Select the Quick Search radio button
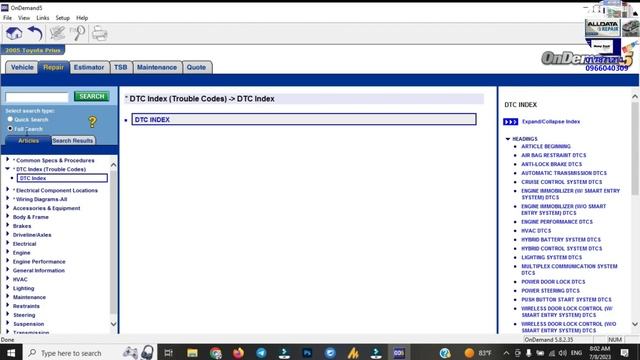The height and width of the screenshot is (360, 640). 10,119
